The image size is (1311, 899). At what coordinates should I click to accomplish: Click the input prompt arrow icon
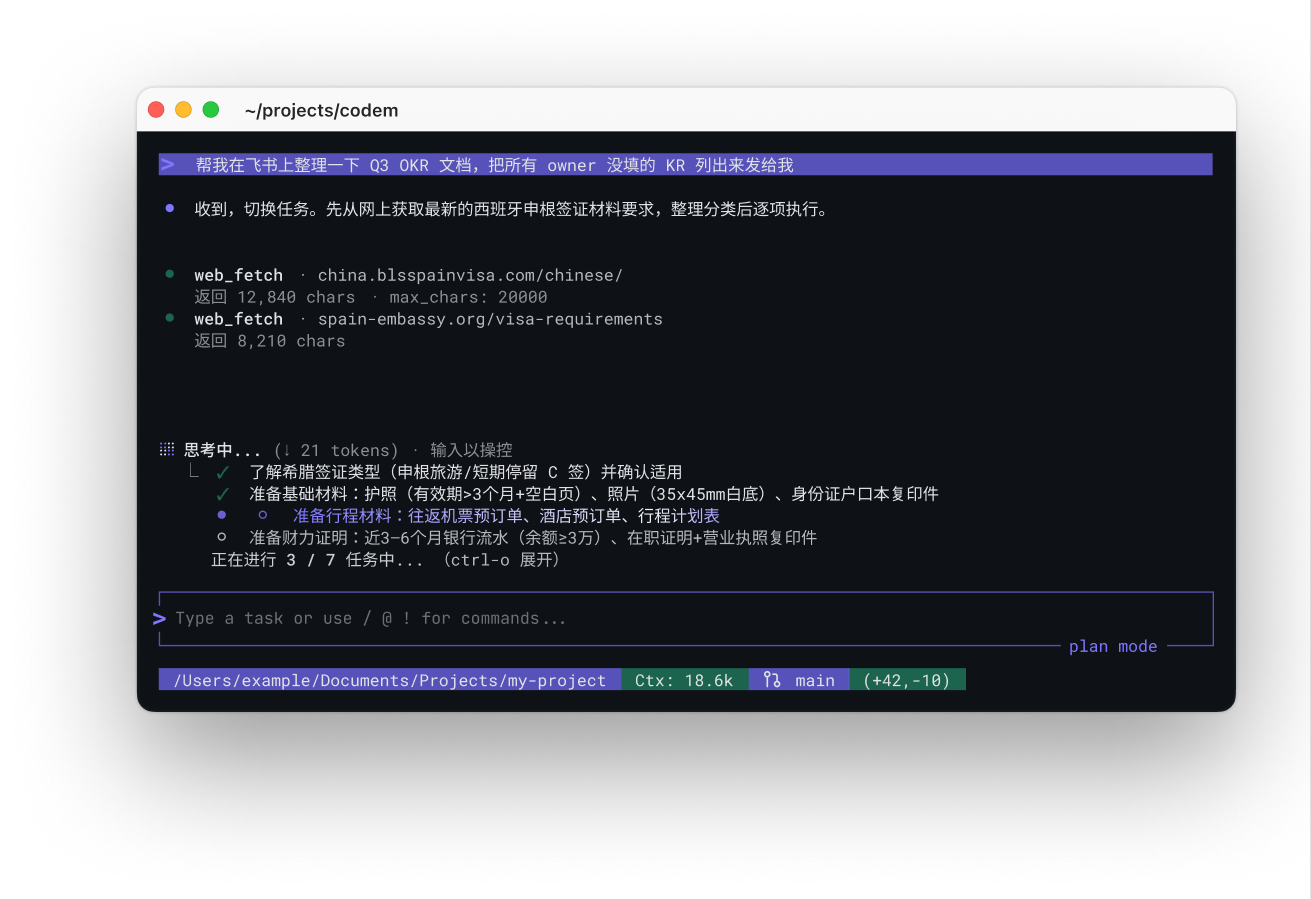point(159,619)
